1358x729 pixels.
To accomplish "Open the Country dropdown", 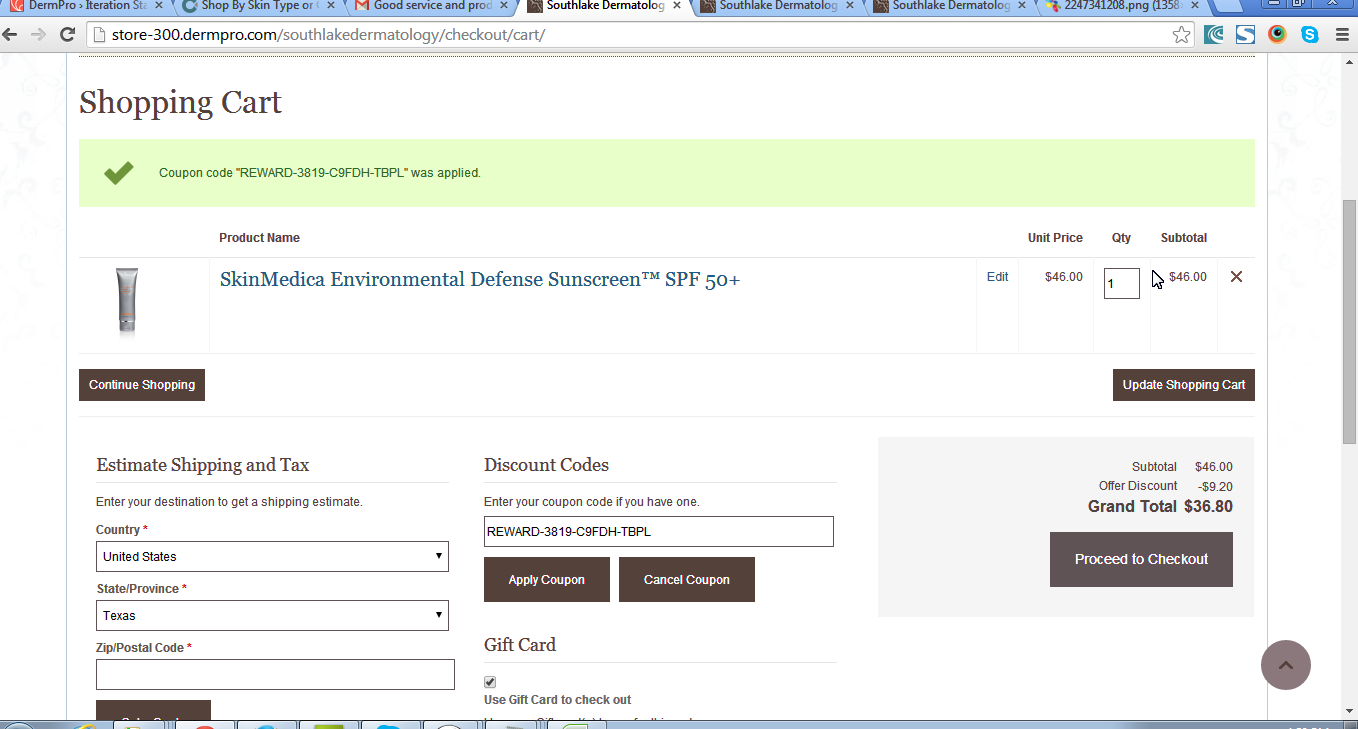I will 272,557.
